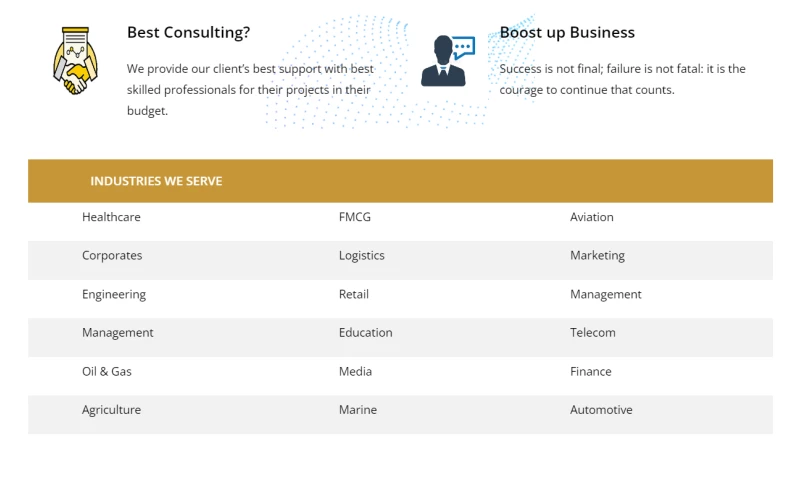Select FMCG industry entry
This screenshot has width=800, height=480.
(354, 217)
